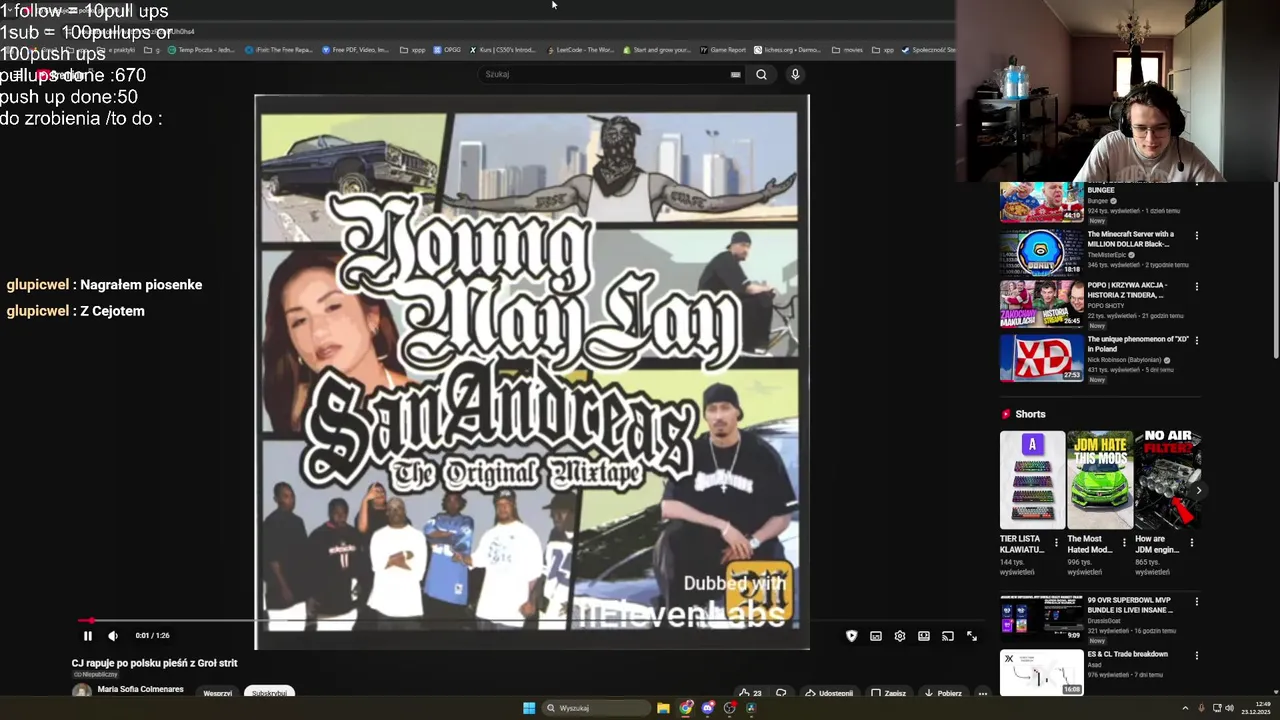Mute the video with the speaker icon

(113, 636)
